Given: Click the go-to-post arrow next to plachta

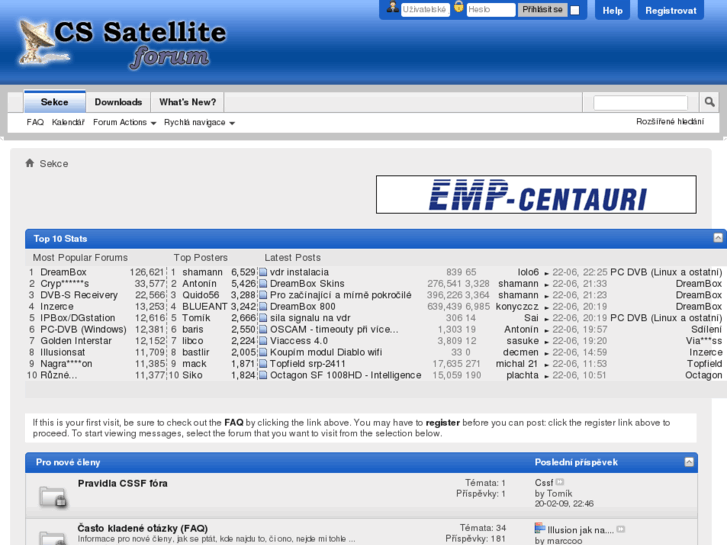Looking at the screenshot, I should 547,376.
